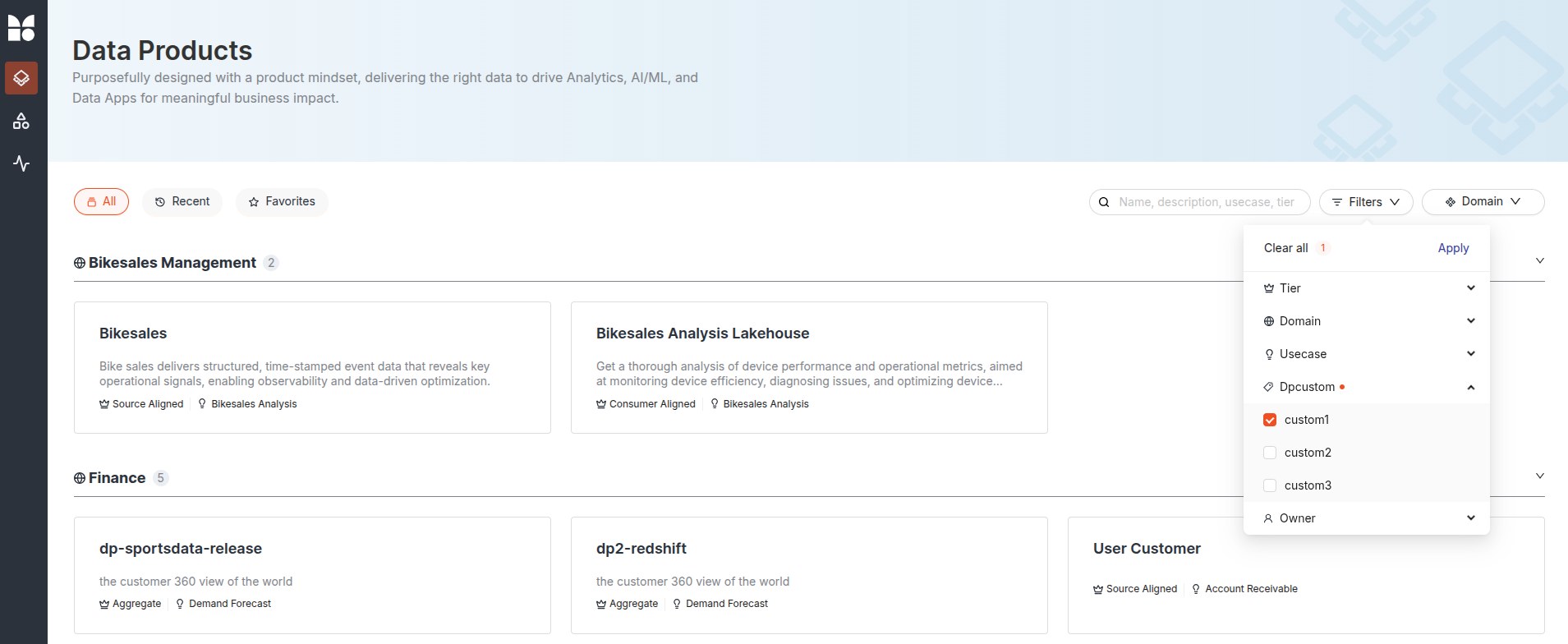Open the activity pulse sidebar icon
1568x644 pixels.
(21, 163)
